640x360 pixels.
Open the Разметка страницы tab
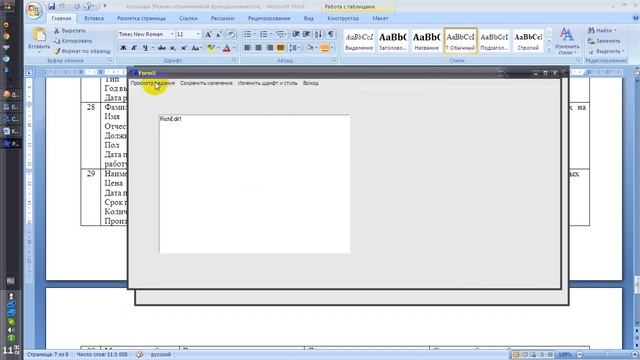coord(141,18)
